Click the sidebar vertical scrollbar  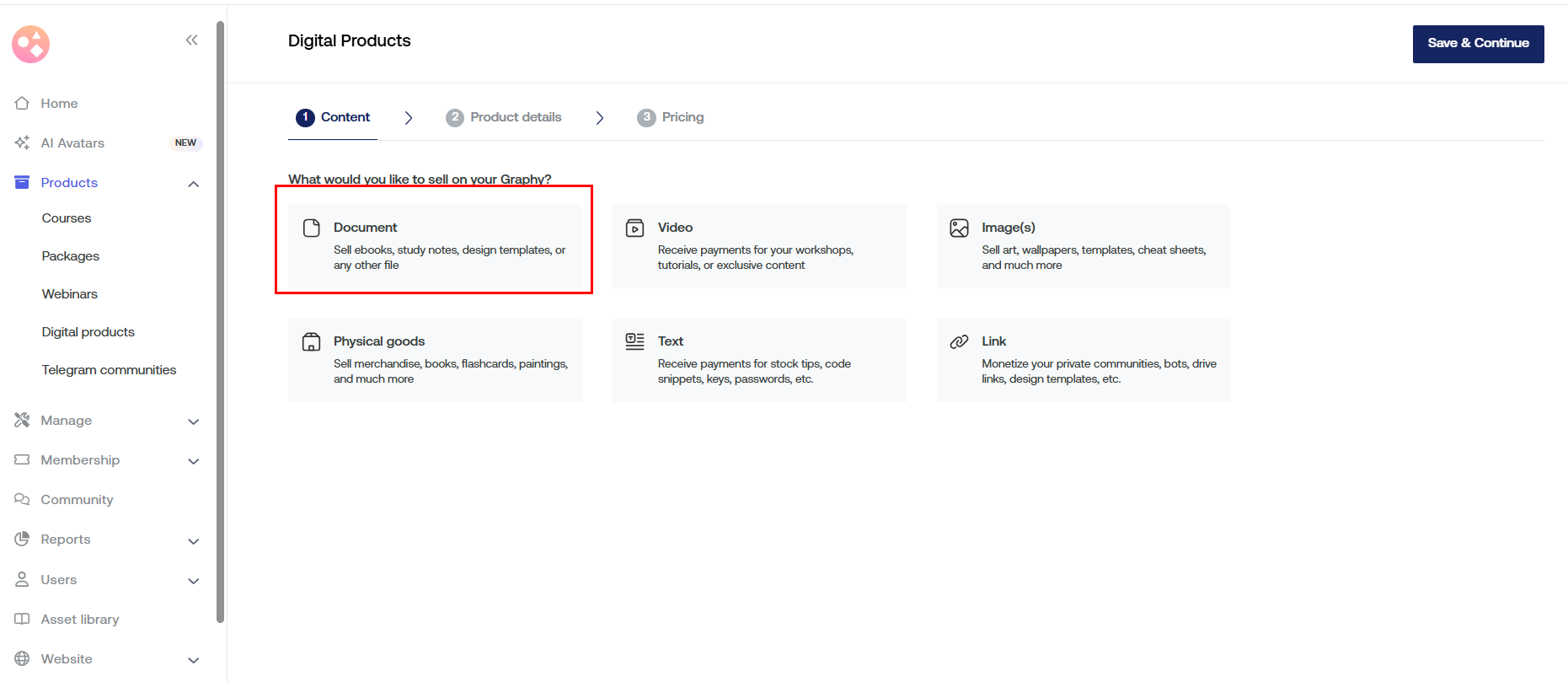pyautogui.click(x=221, y=320)
